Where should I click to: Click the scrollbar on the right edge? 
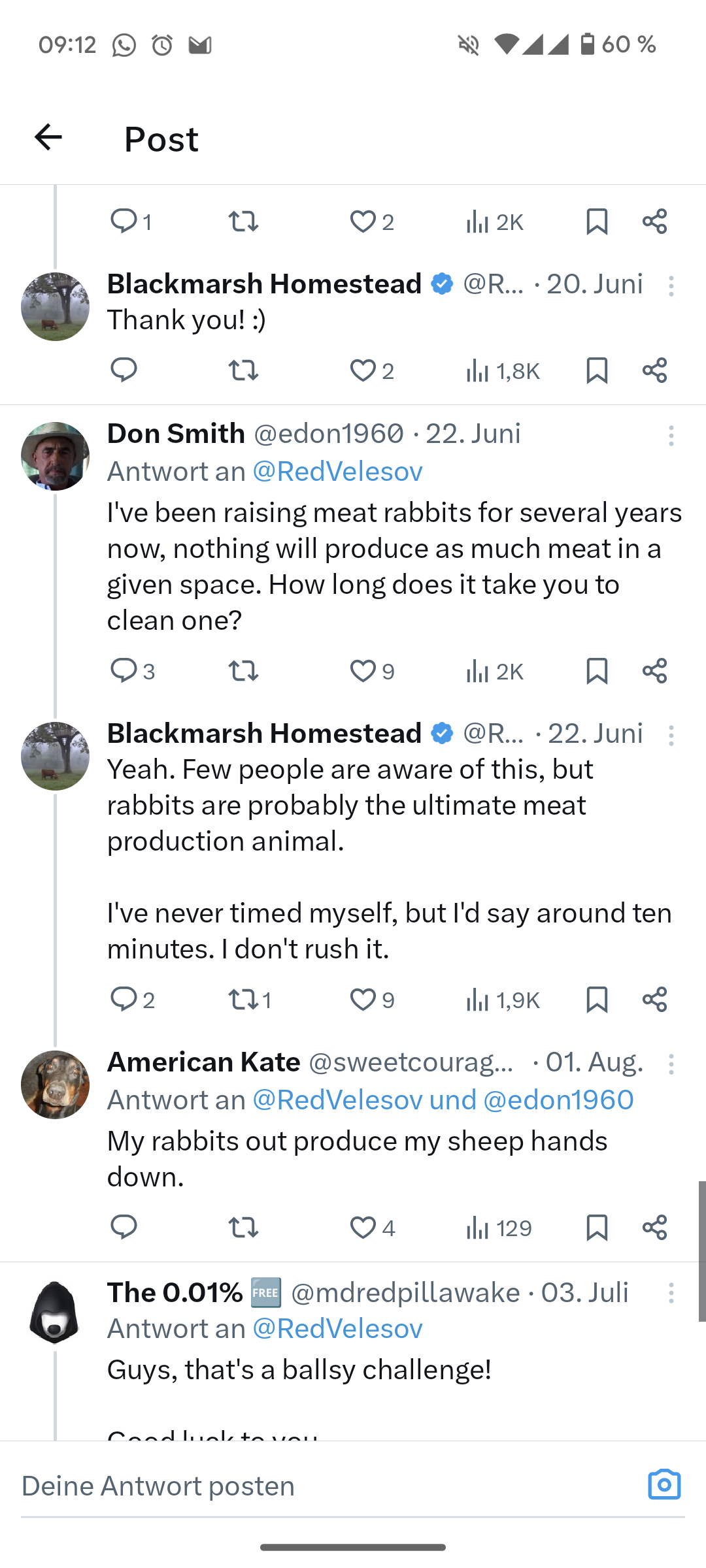[701, 1250]
